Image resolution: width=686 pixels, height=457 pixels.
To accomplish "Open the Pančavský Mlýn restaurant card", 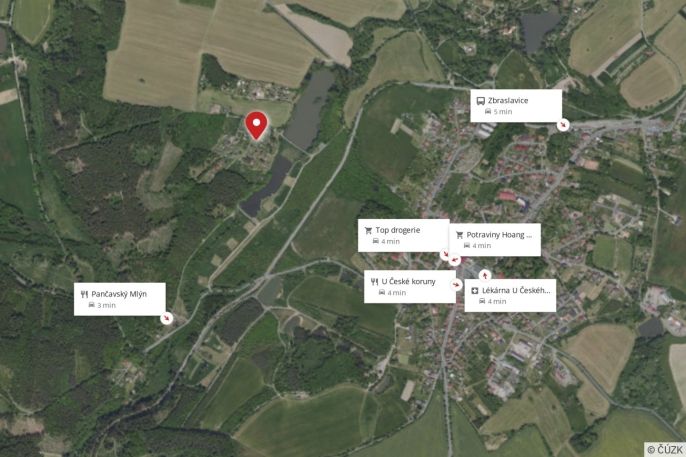I will pyautogui.click(x=120, y=299).
